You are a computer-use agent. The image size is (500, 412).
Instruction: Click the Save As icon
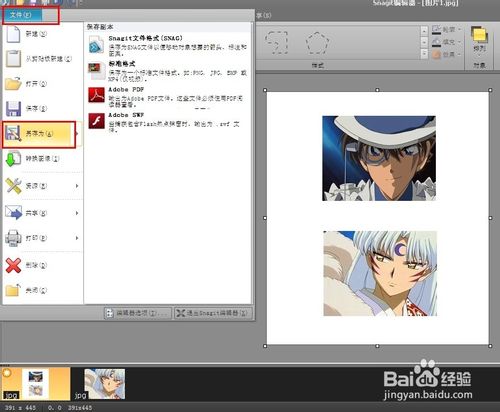[13, 134]
